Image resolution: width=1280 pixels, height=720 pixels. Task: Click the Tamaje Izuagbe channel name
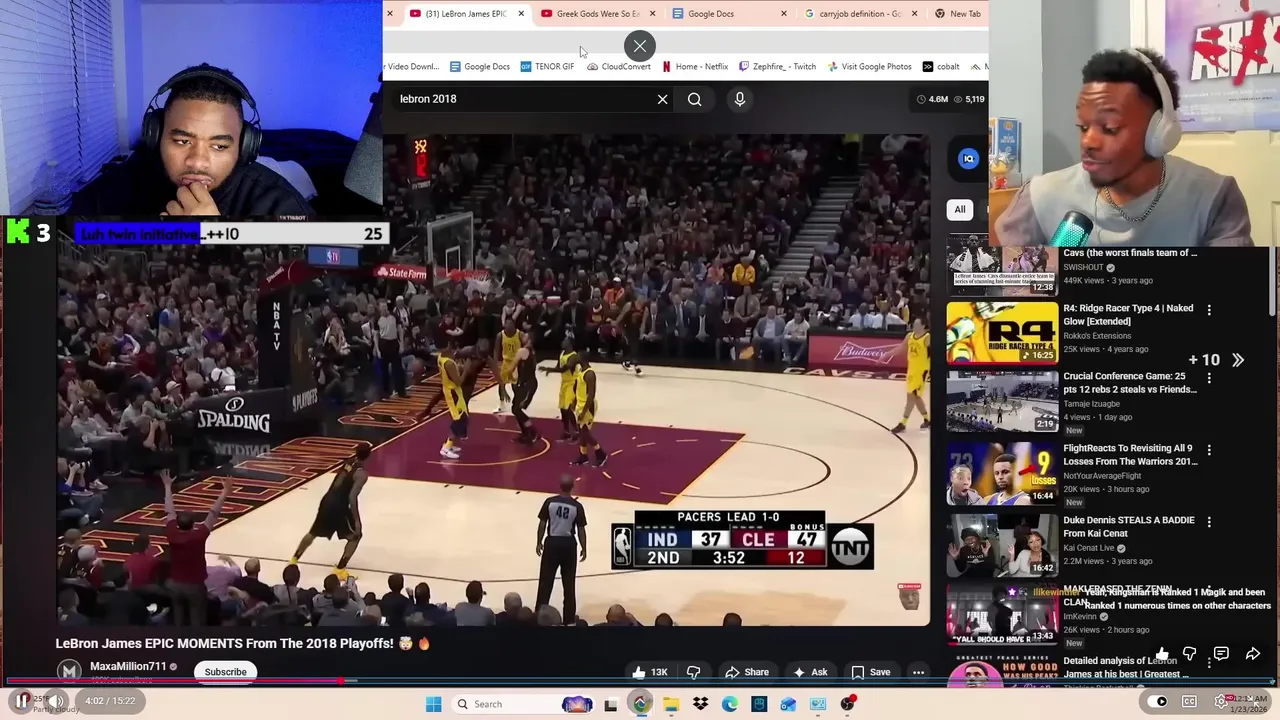click(1091, 404)
